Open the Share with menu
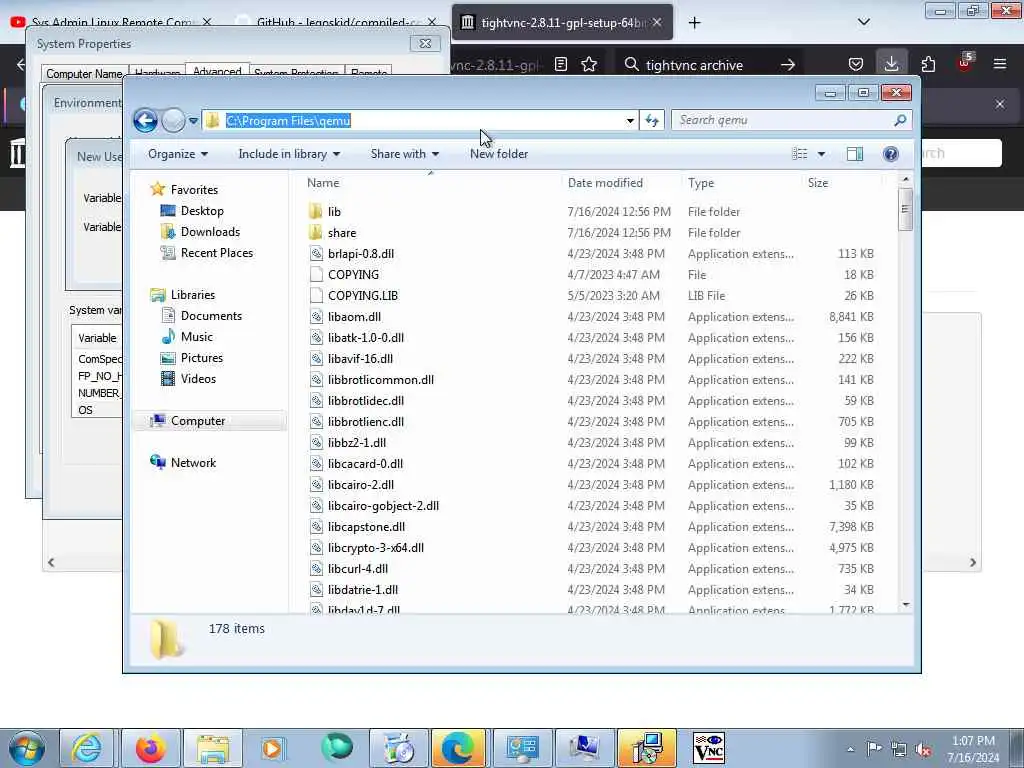The image size is (1024, 768). pyautogui.click(x=405, y=154)
